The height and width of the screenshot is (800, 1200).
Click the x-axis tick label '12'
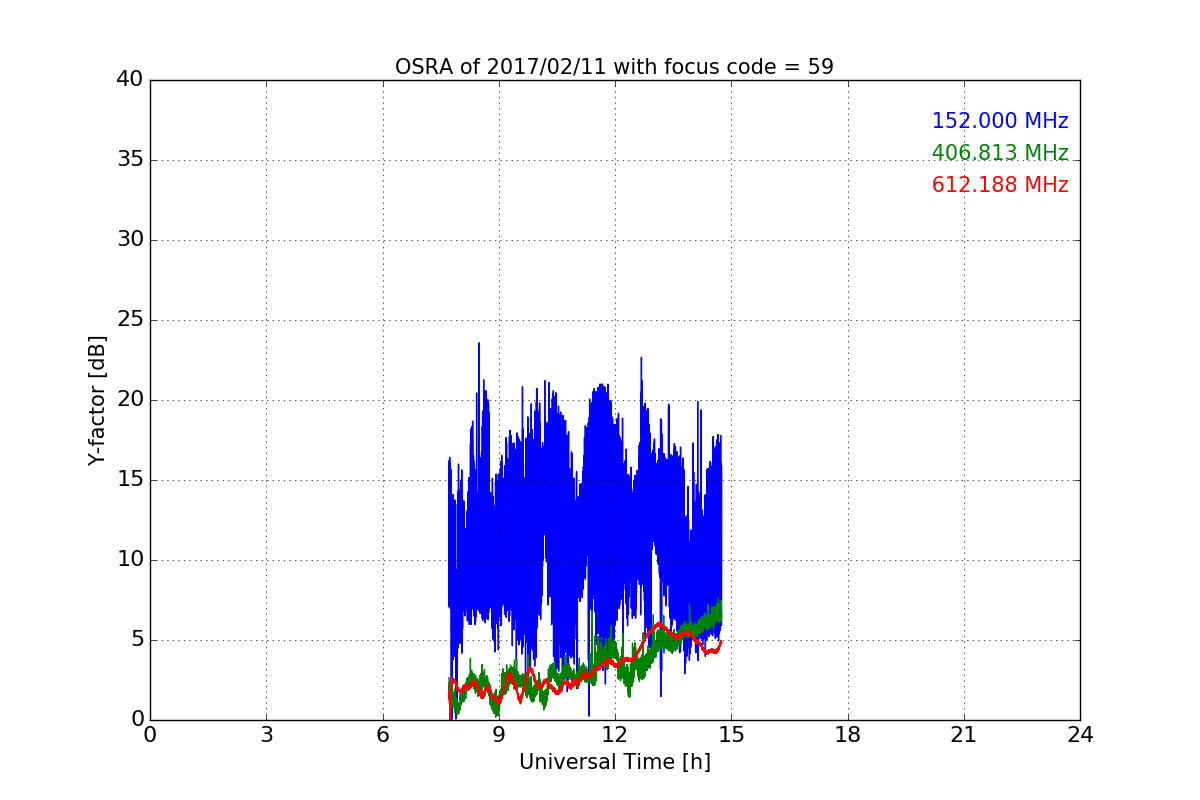click(615, 735)
